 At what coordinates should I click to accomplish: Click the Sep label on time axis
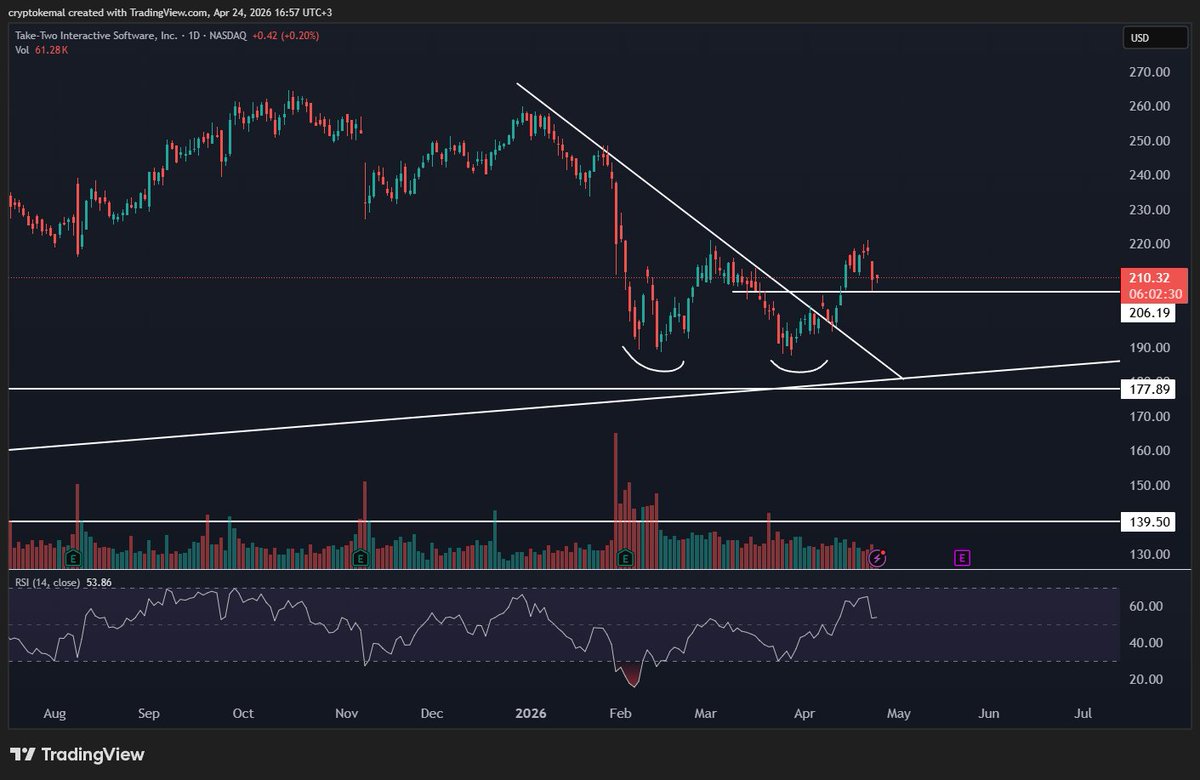pos(148,714)
